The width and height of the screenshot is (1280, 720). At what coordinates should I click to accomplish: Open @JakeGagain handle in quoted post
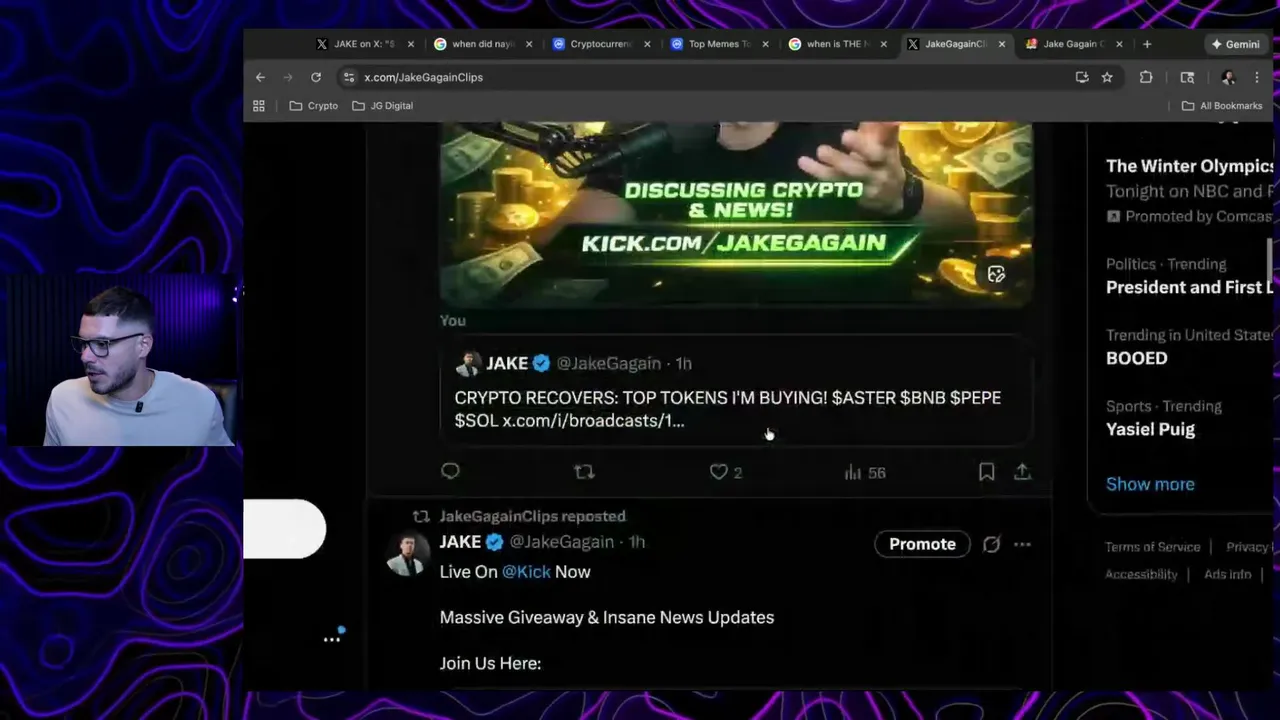pyautogui.click(x=608, y=363)
